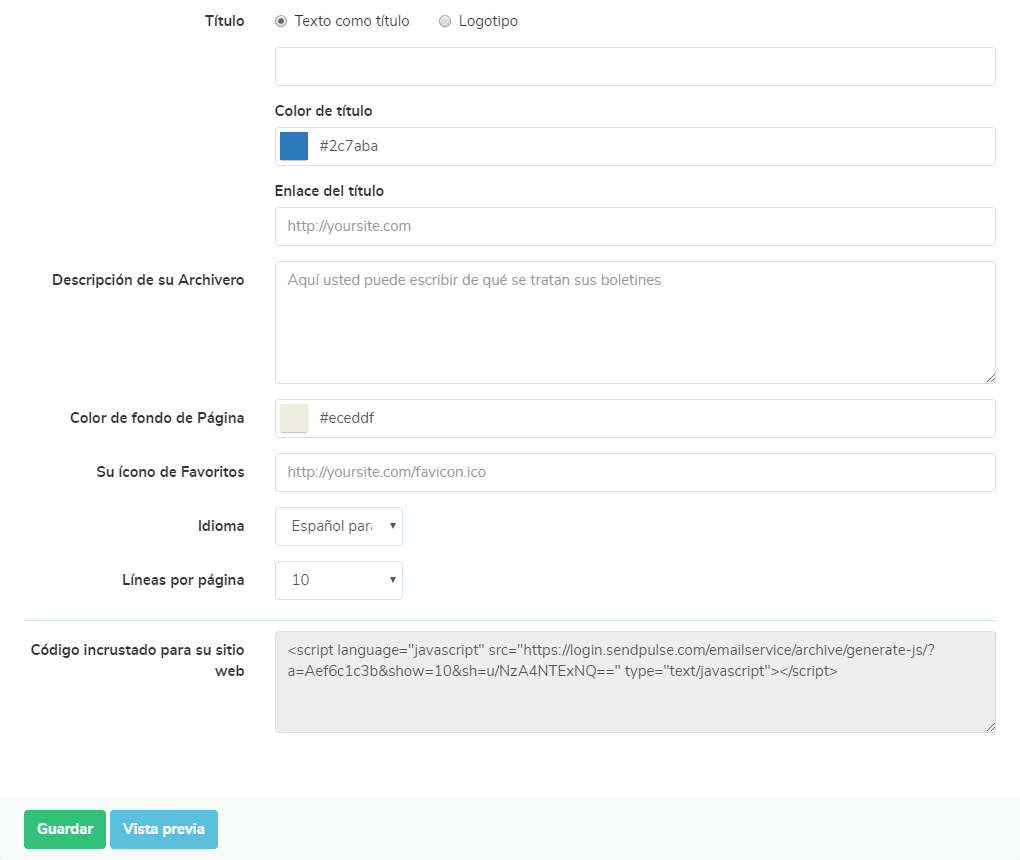Open the 'Líneas por página' dropdown
This screenshot has height=860, width=1020.
pyautogui.click(x=339, y=580)
